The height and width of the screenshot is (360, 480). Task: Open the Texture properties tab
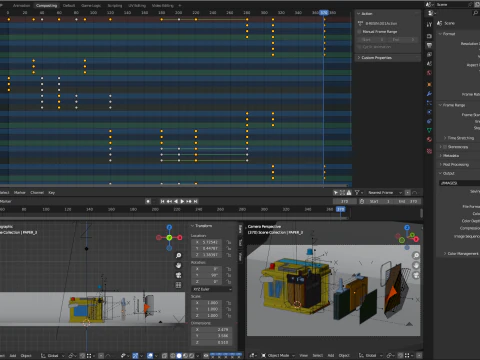429,151
